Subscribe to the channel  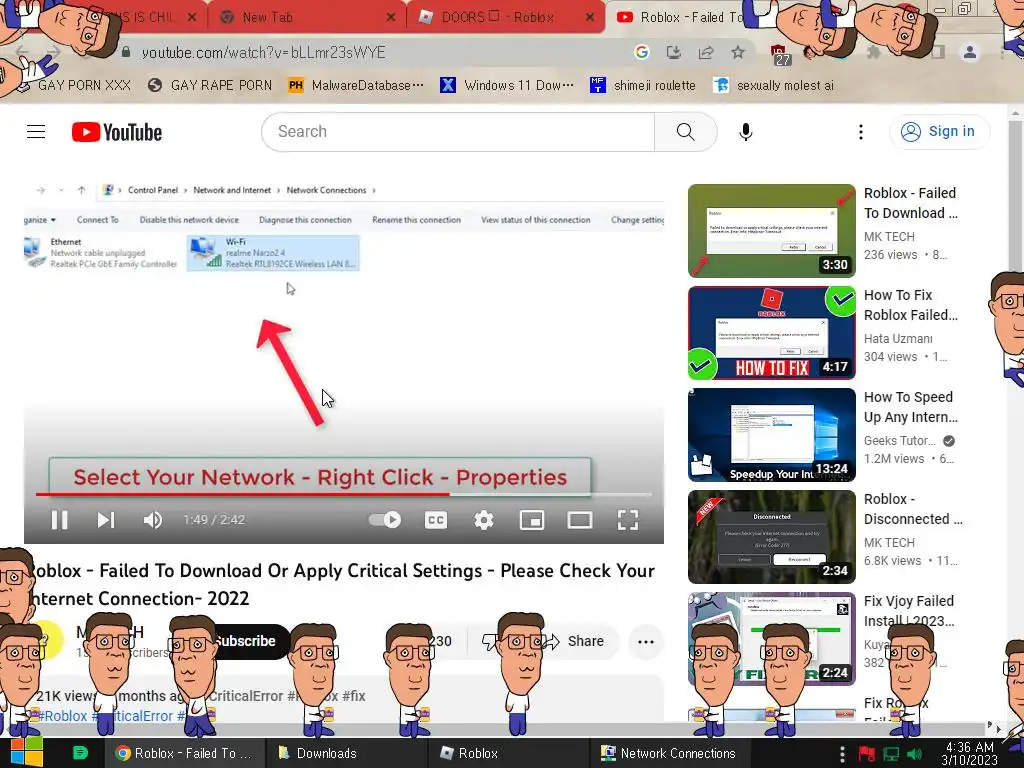(x=248, y=641)
